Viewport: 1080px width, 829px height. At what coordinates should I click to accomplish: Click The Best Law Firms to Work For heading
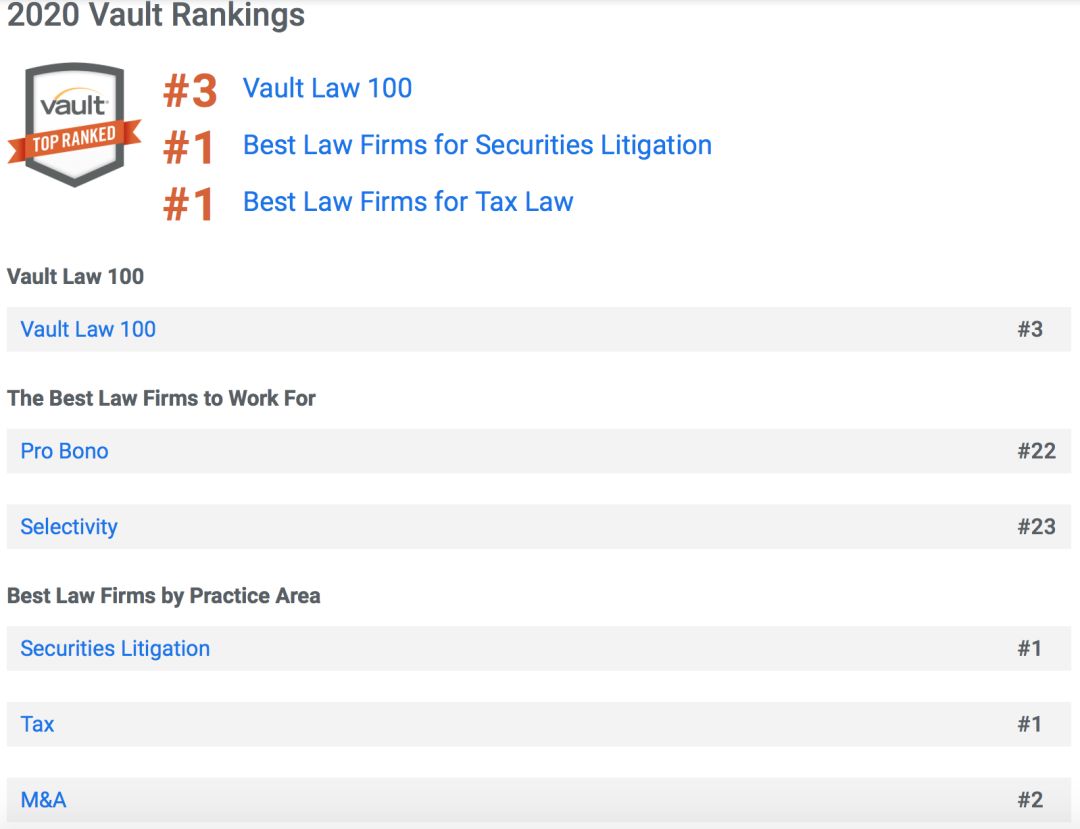[161, 399]
